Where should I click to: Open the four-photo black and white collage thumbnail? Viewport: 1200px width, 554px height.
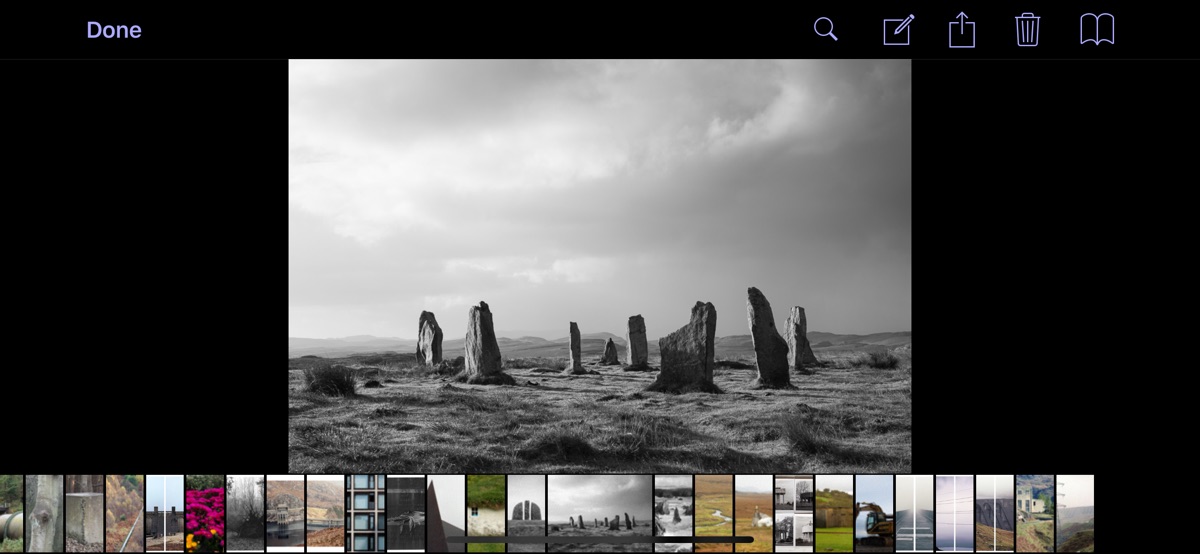(793, 513)
